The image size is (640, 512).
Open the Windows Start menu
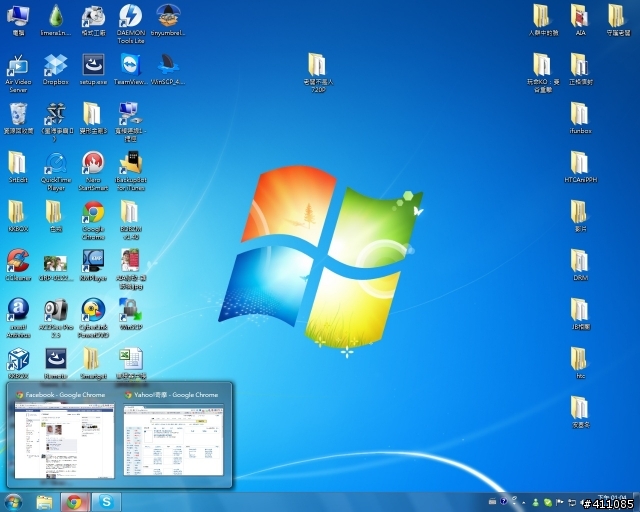click(13, 502)
